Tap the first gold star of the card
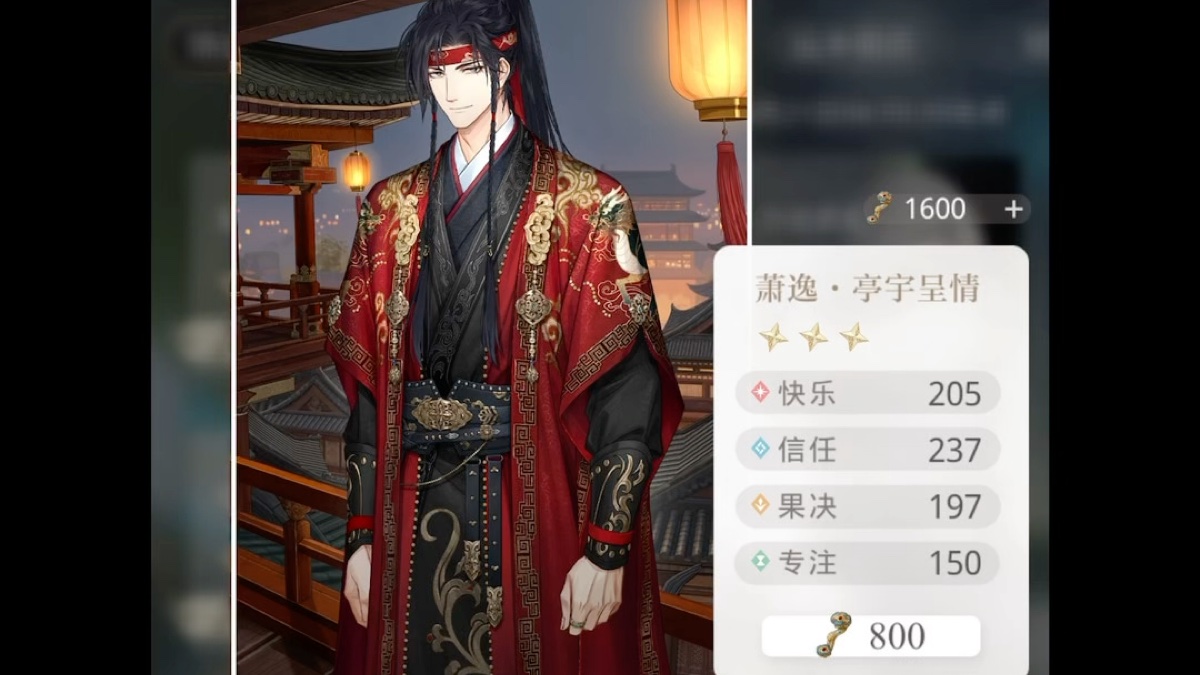This screenshot has height=675, width=1200. [x=772, y=337]
